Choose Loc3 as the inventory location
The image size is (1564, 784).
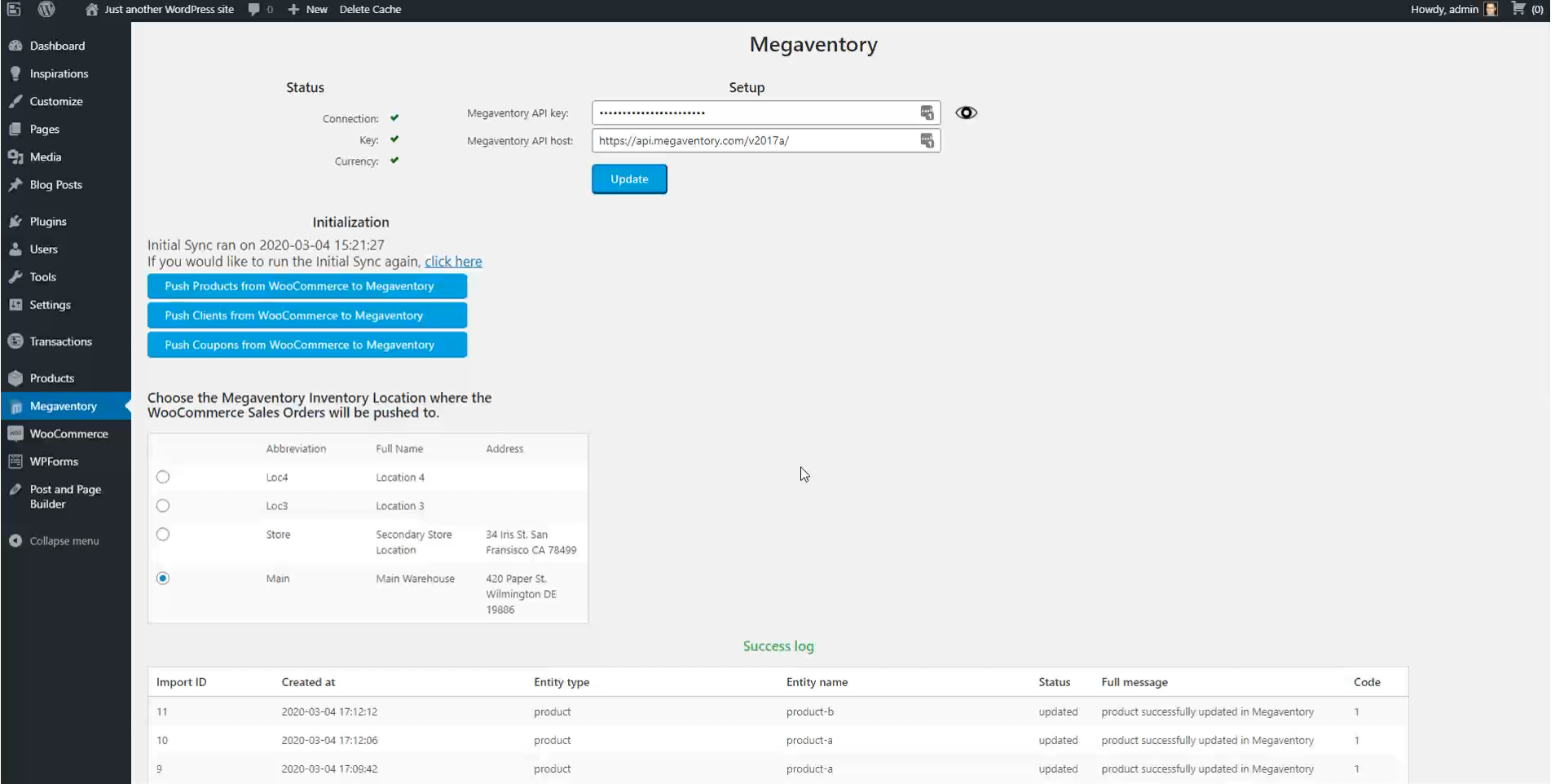pyautogui.click(x=162, y=505)
